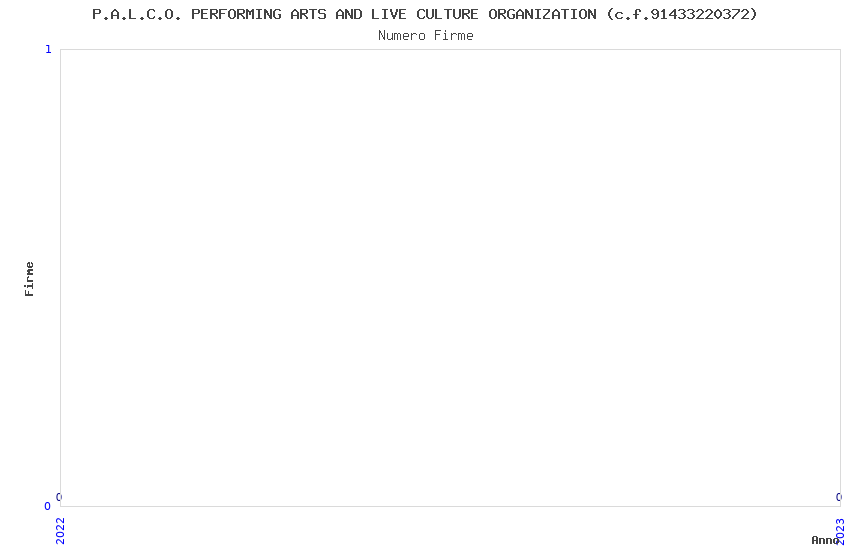Click the 2022 year label on x-axis

click(x=60, y=530)
